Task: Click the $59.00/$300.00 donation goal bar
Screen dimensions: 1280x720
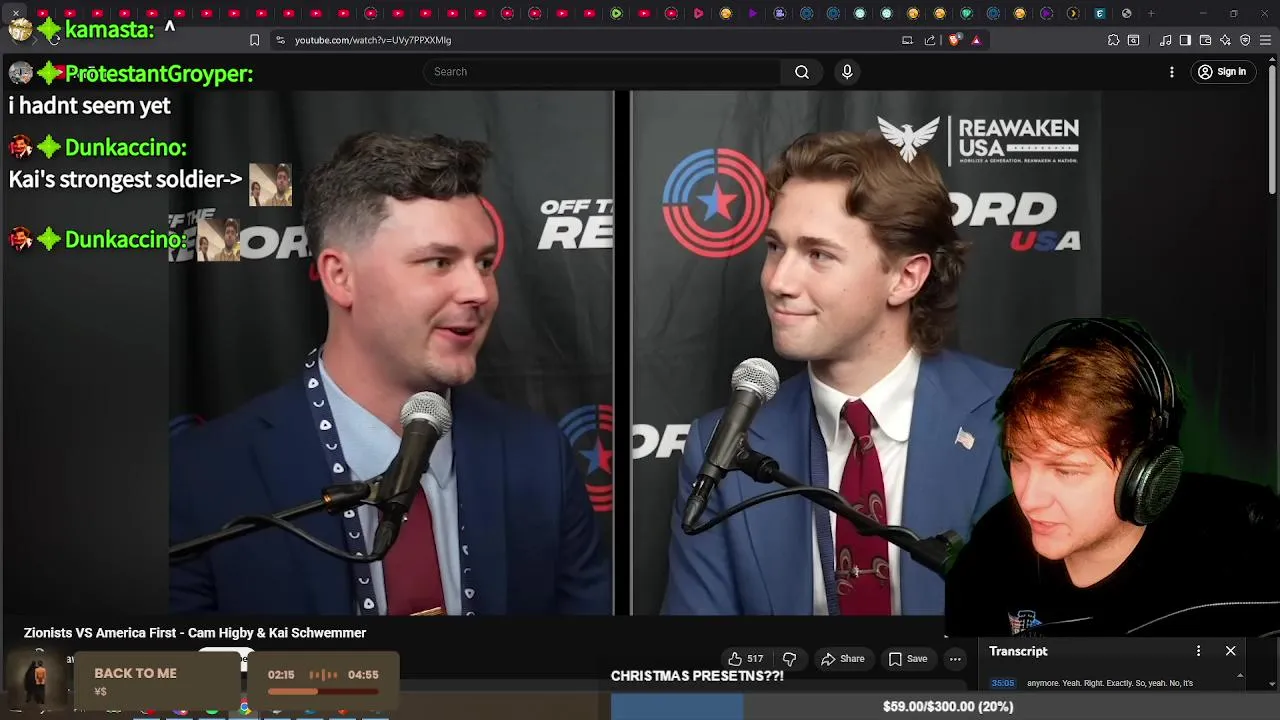Action: click(x=945, y=706)
